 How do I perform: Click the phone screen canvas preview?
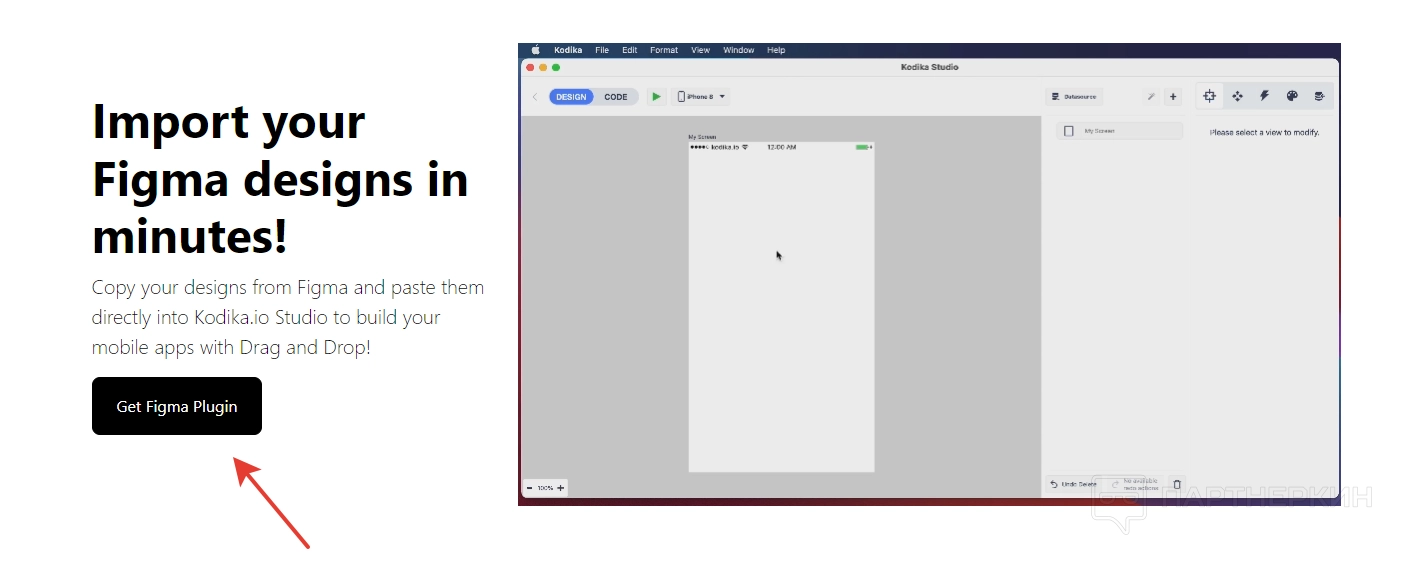(781, 307)
